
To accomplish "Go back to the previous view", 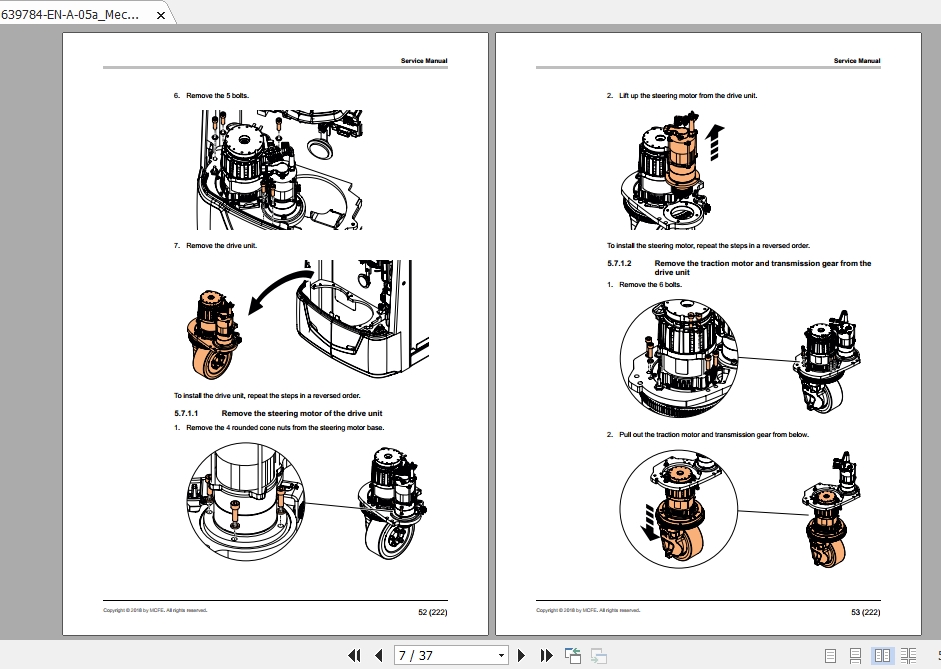I will point(572,655).
